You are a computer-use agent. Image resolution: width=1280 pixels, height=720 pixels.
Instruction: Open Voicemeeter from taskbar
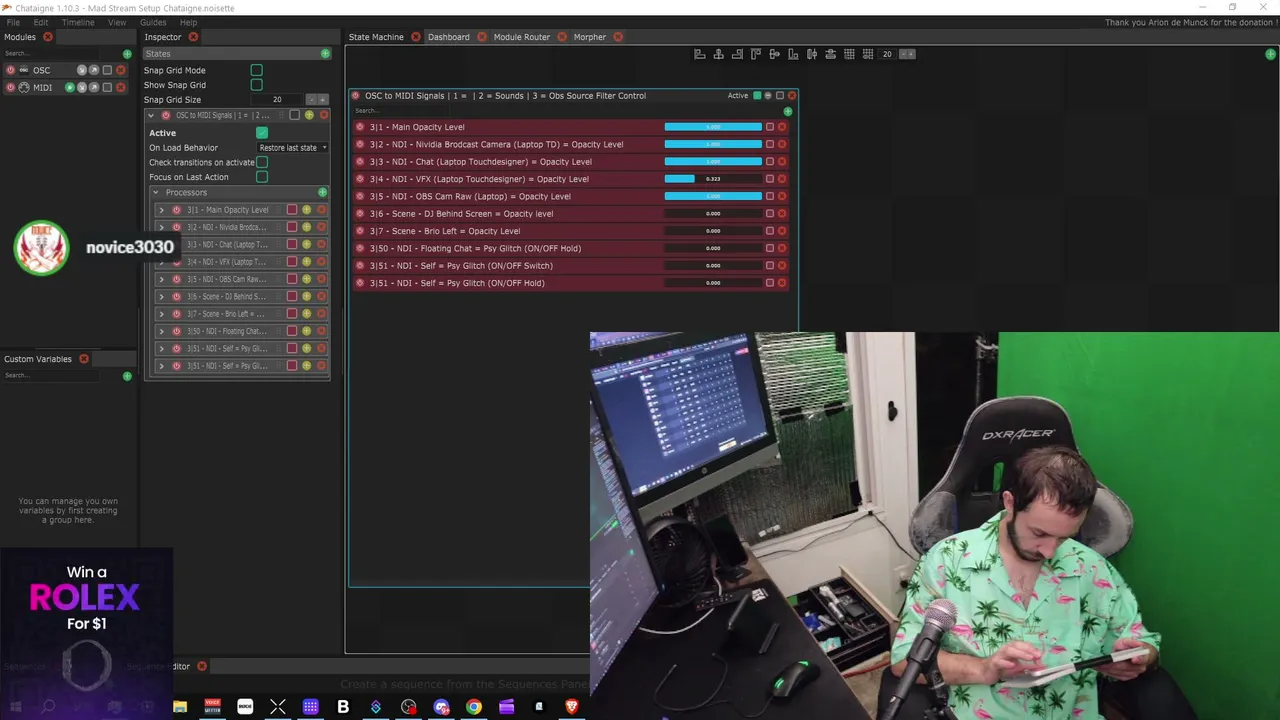click(212, 707)
